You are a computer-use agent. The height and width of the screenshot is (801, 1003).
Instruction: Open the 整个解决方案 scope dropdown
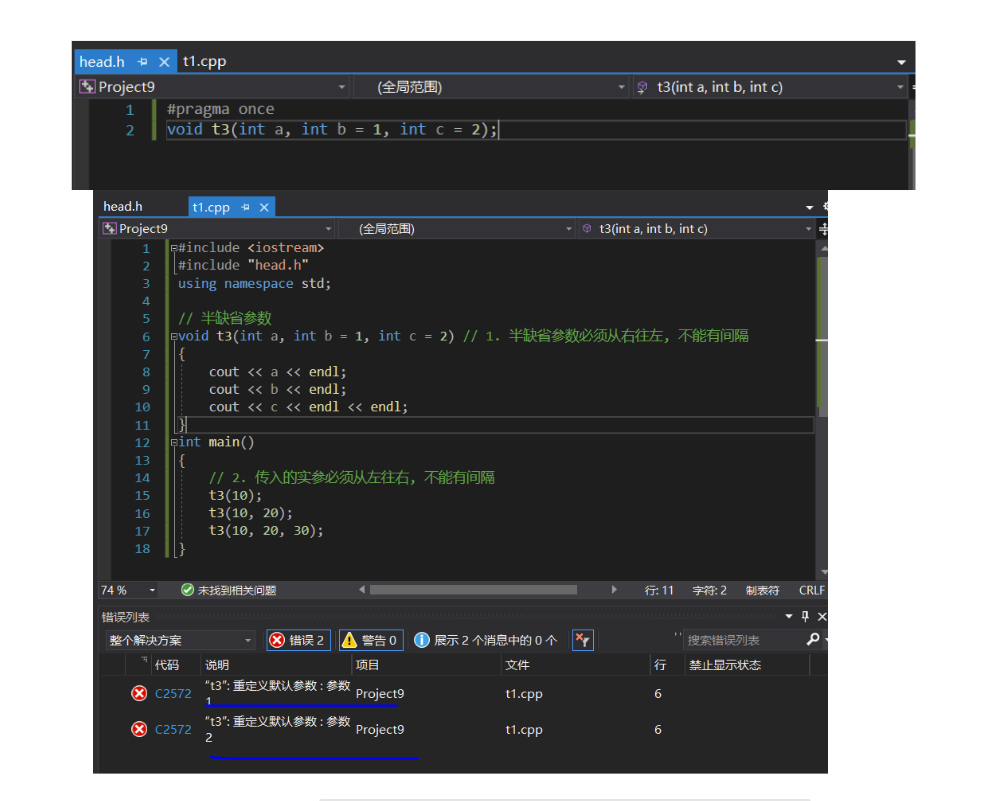(x=180, y=640)
